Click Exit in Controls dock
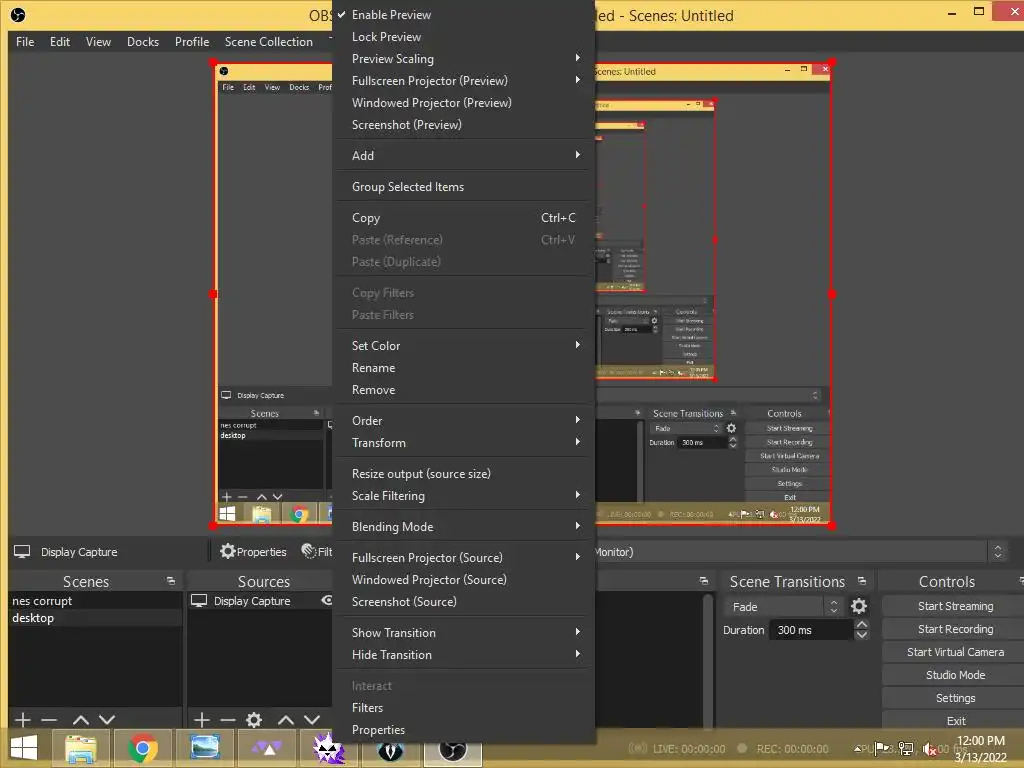This screenshot has width=1024, height=768. click(955, 720)
